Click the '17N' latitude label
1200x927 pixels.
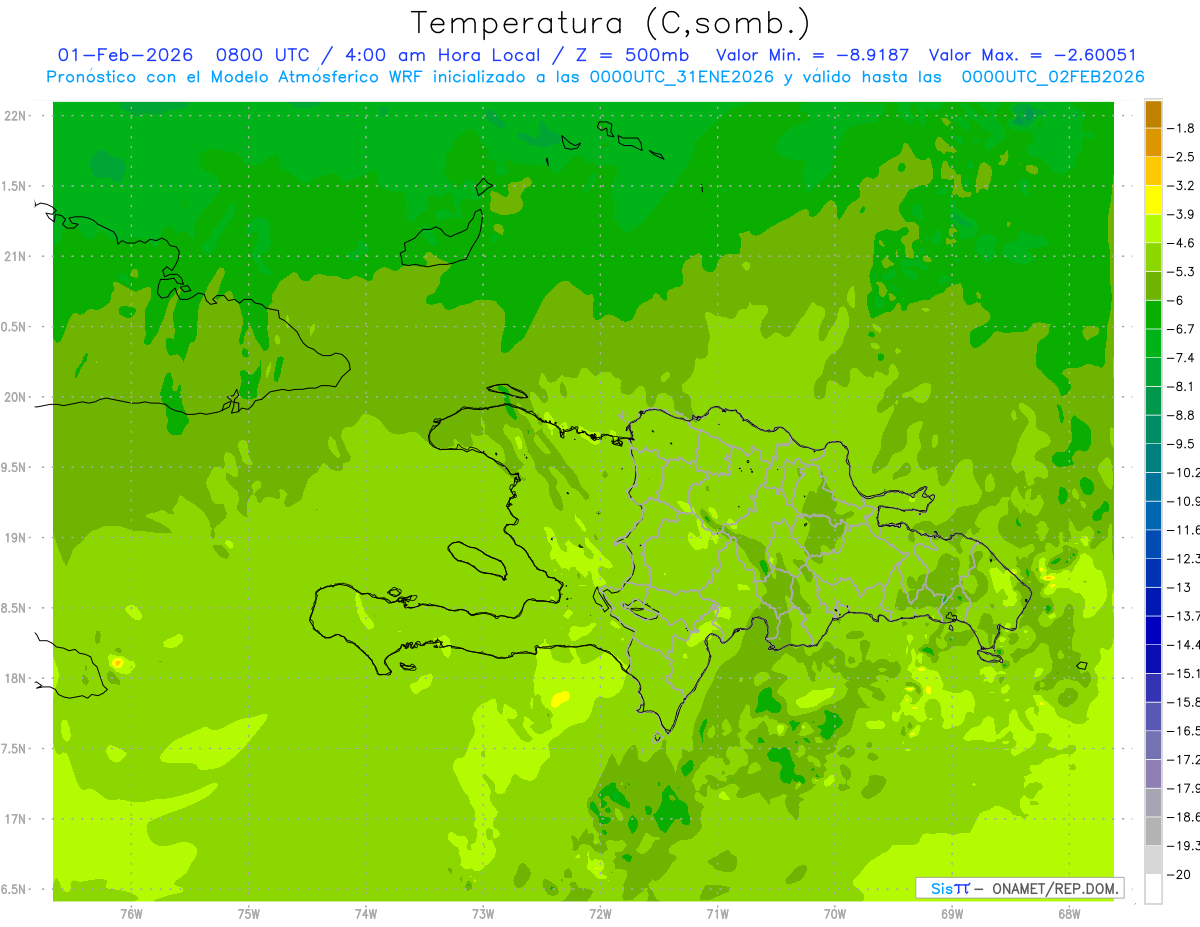(x=16, y=819)
